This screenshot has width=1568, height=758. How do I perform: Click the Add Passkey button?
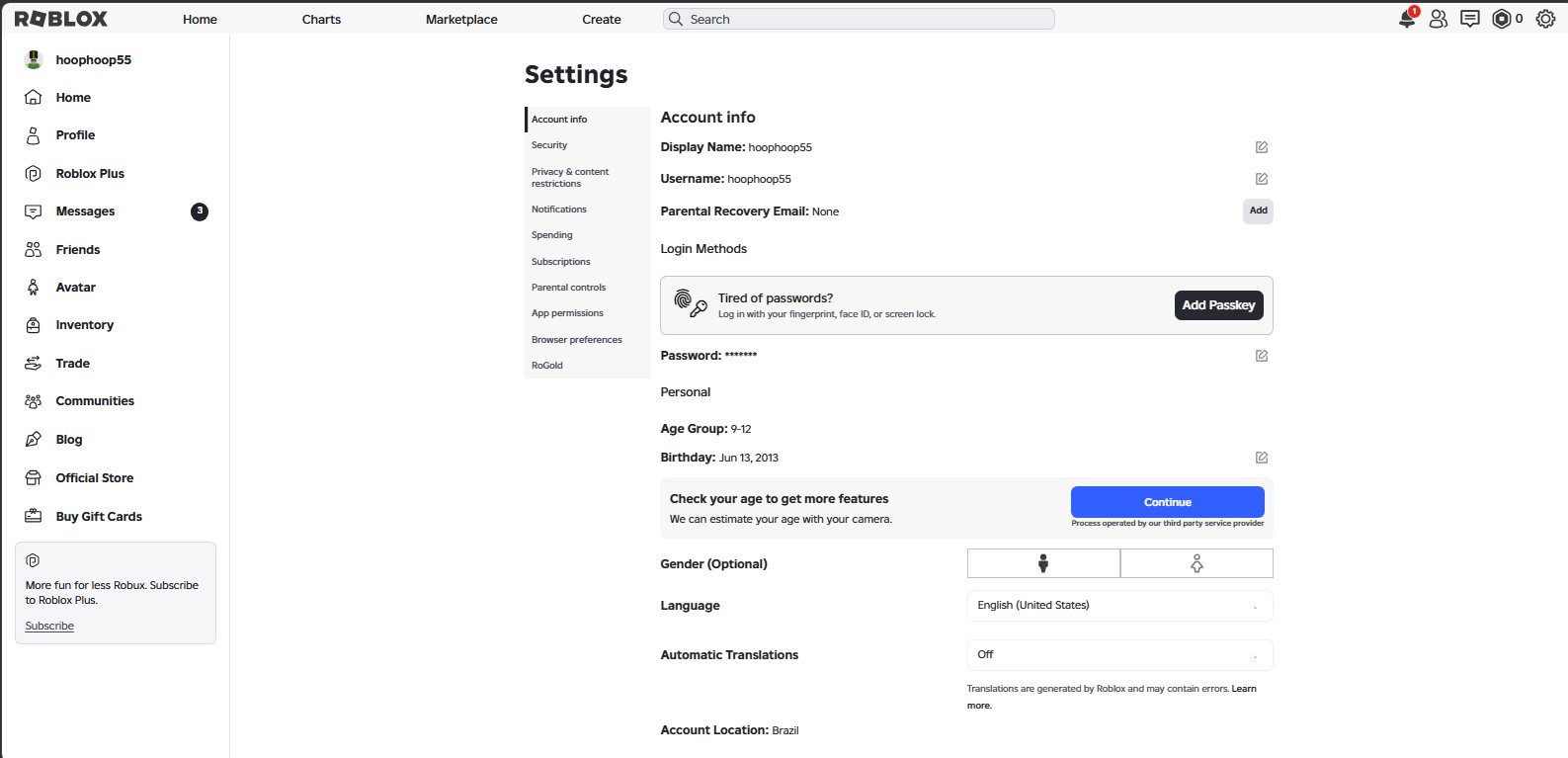(1218, 305)
